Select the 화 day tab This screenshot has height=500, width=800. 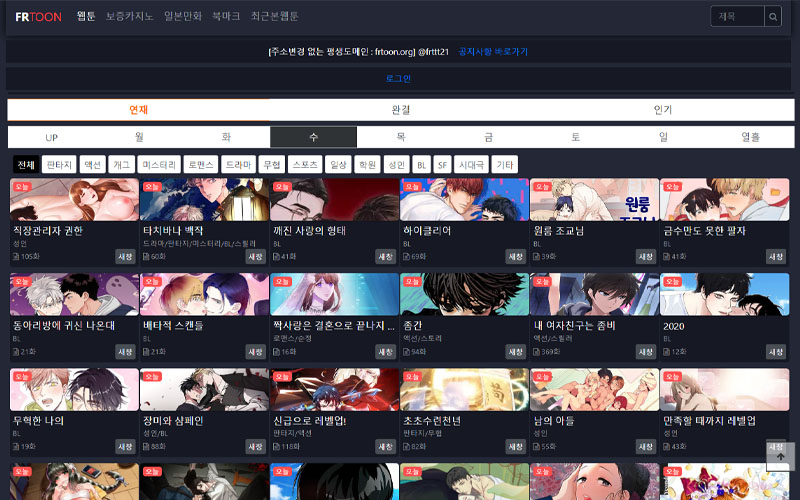pyautogui.click(x=226, y=137)
